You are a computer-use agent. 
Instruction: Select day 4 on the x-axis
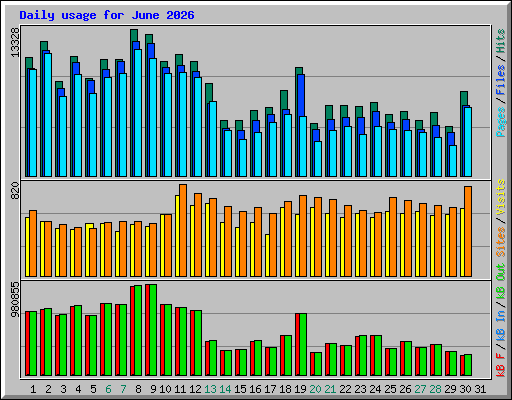point(78,389)
